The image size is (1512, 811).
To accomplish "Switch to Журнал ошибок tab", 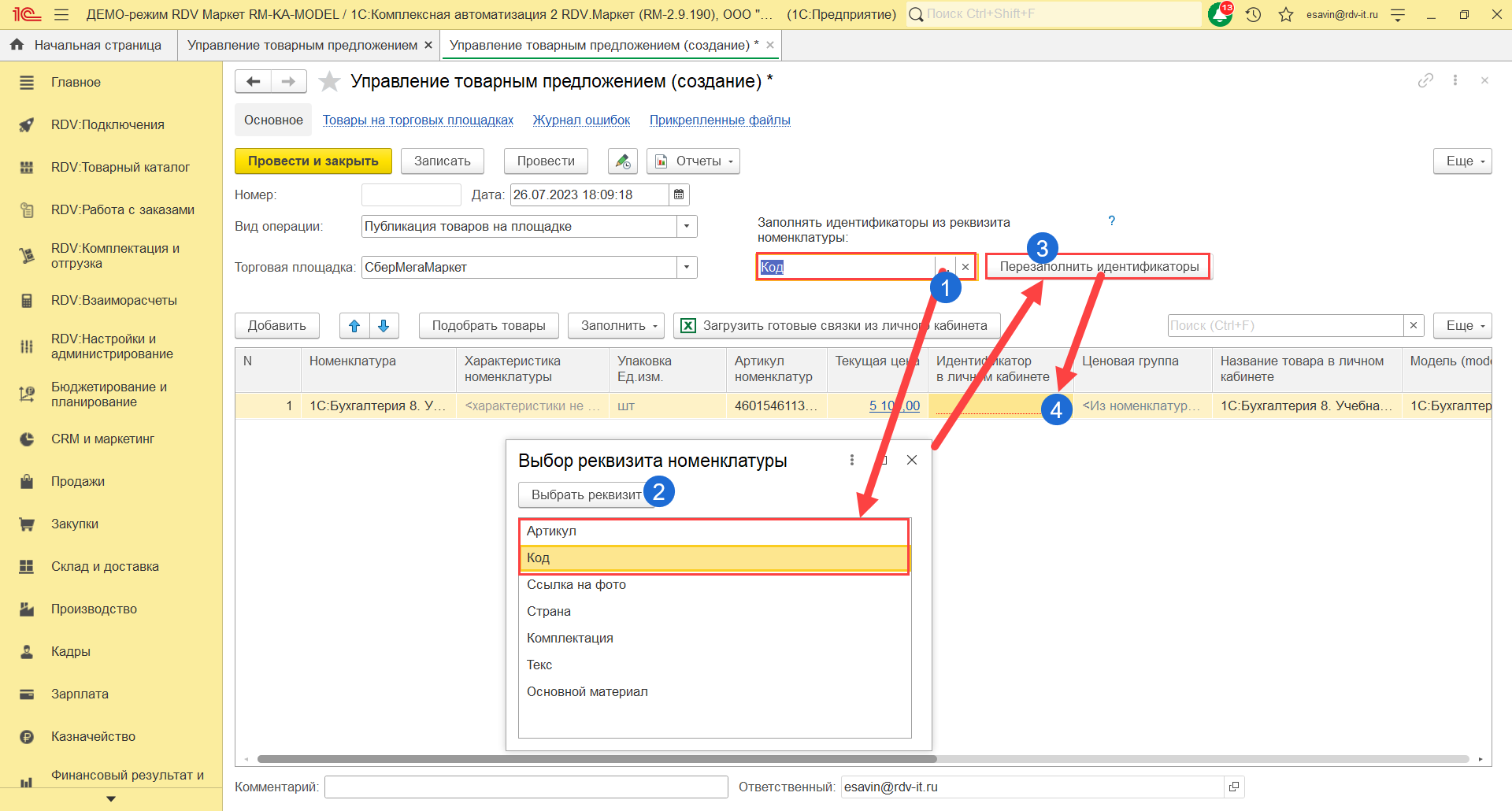I will 581,120.
